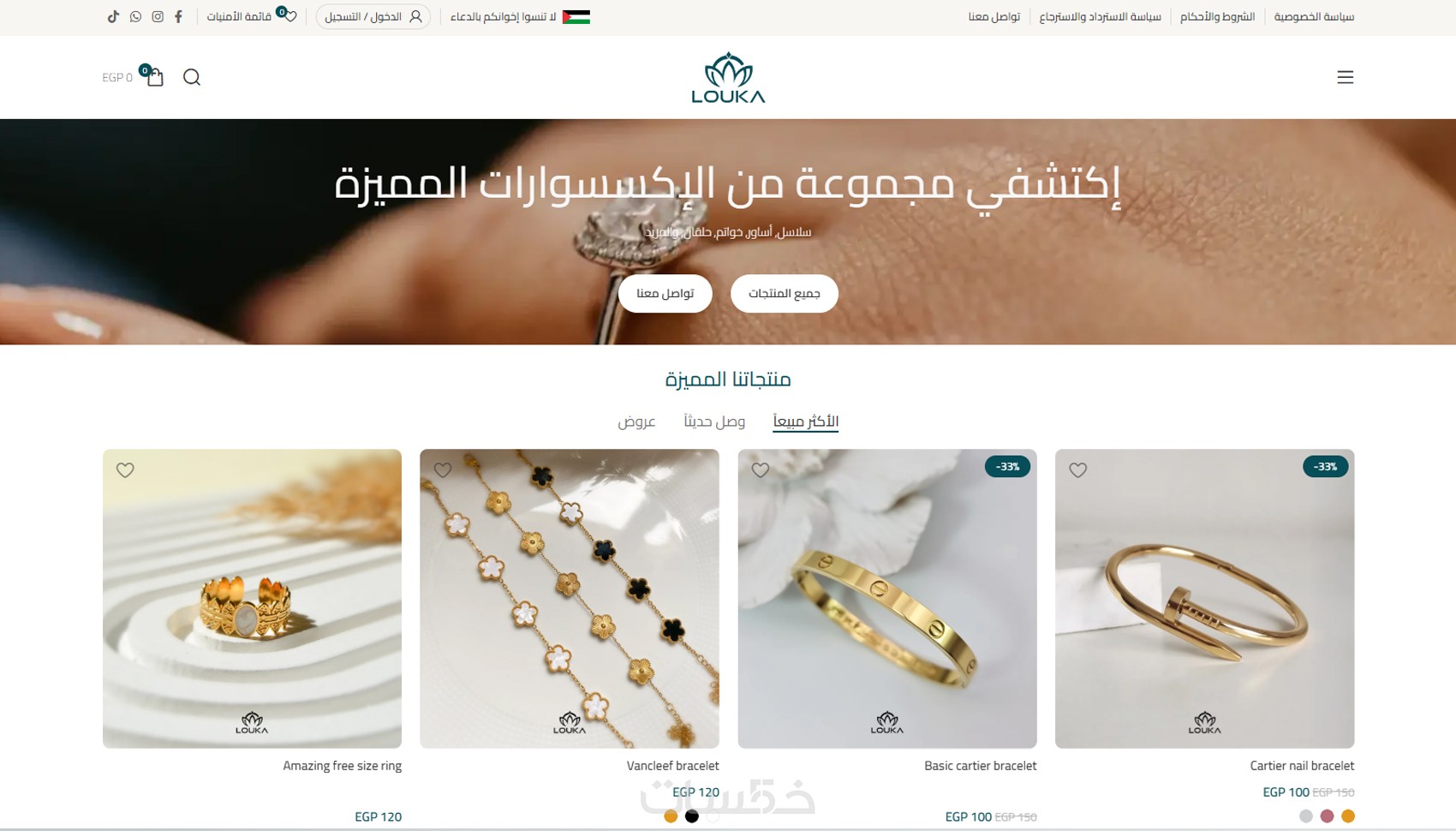The width and height of the screenshot is (1456, 831).
Task: Open the search magnifier icon
Action: (192, 77)
